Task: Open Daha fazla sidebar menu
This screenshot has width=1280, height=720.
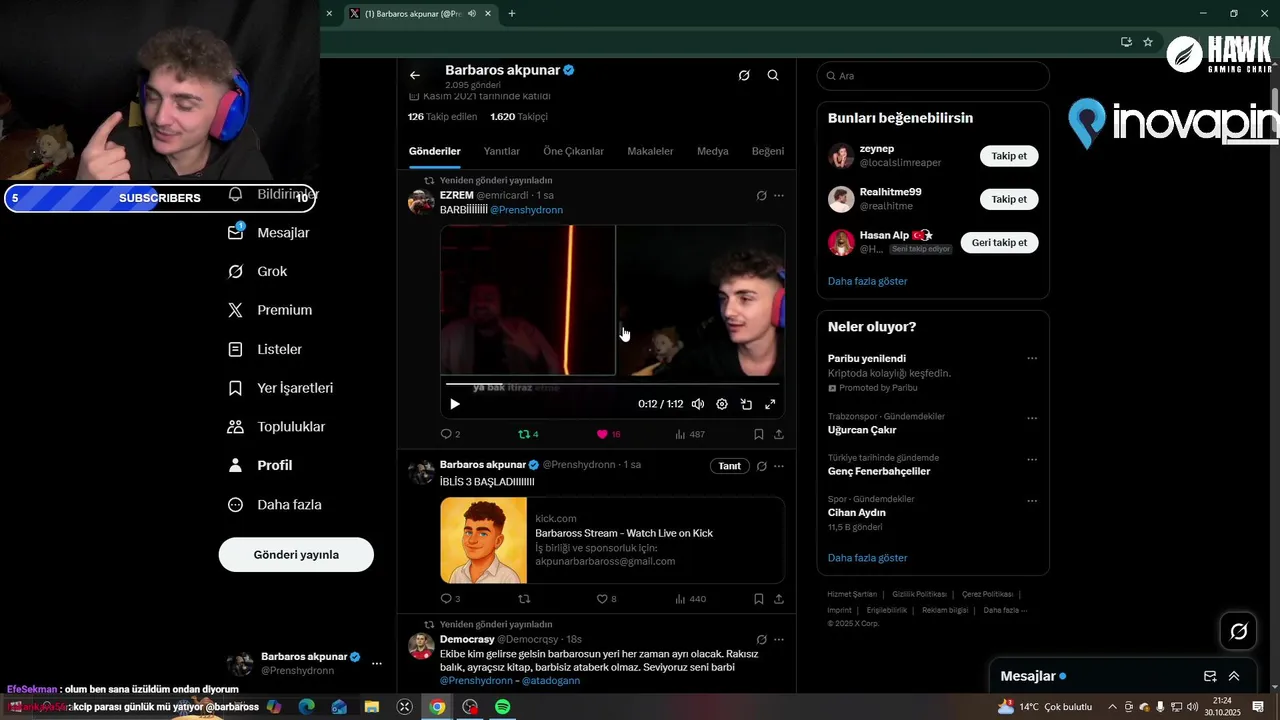Action: click(275, 505)
